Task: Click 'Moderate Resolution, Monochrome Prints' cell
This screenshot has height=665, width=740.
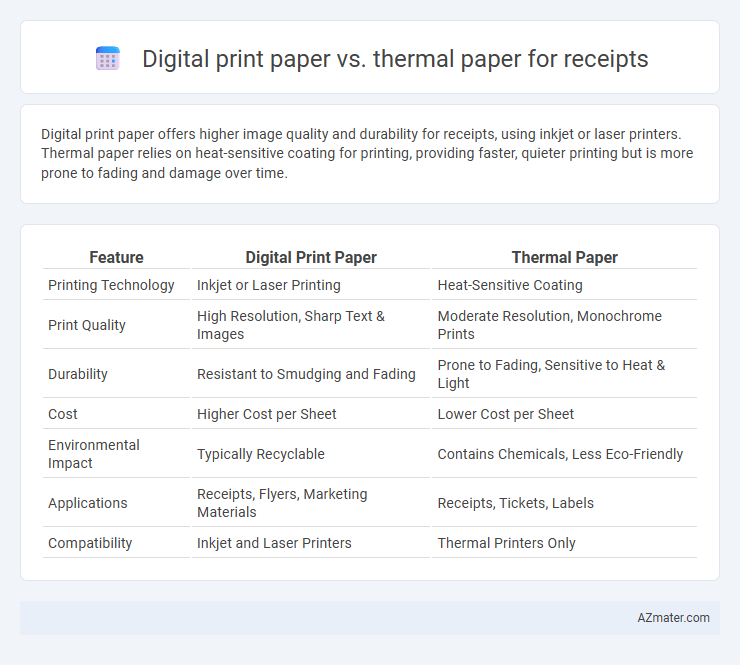Action: click(x=549, y=325)
